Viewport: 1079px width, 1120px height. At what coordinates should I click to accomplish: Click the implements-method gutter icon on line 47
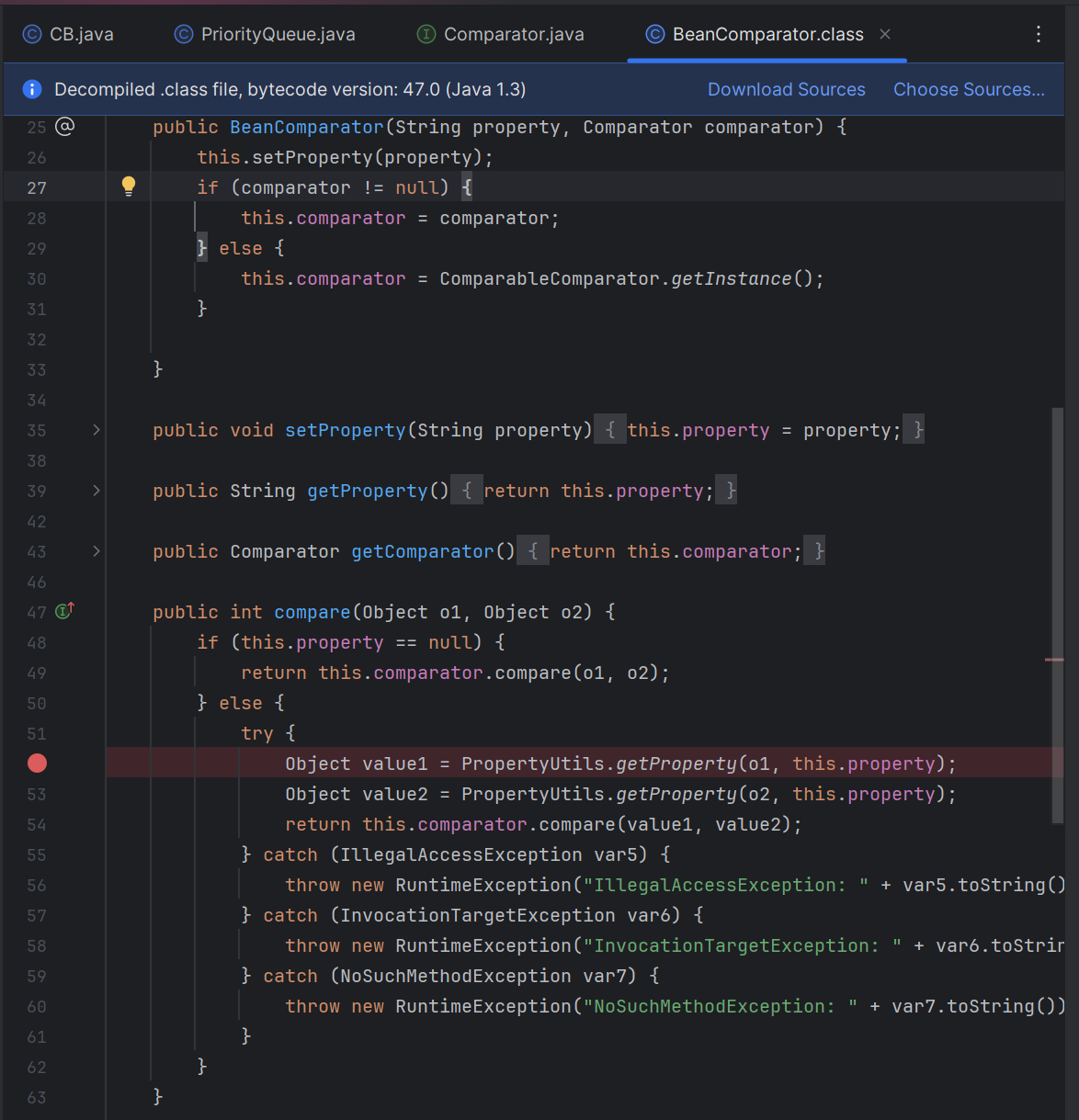(x=64, y=611)
